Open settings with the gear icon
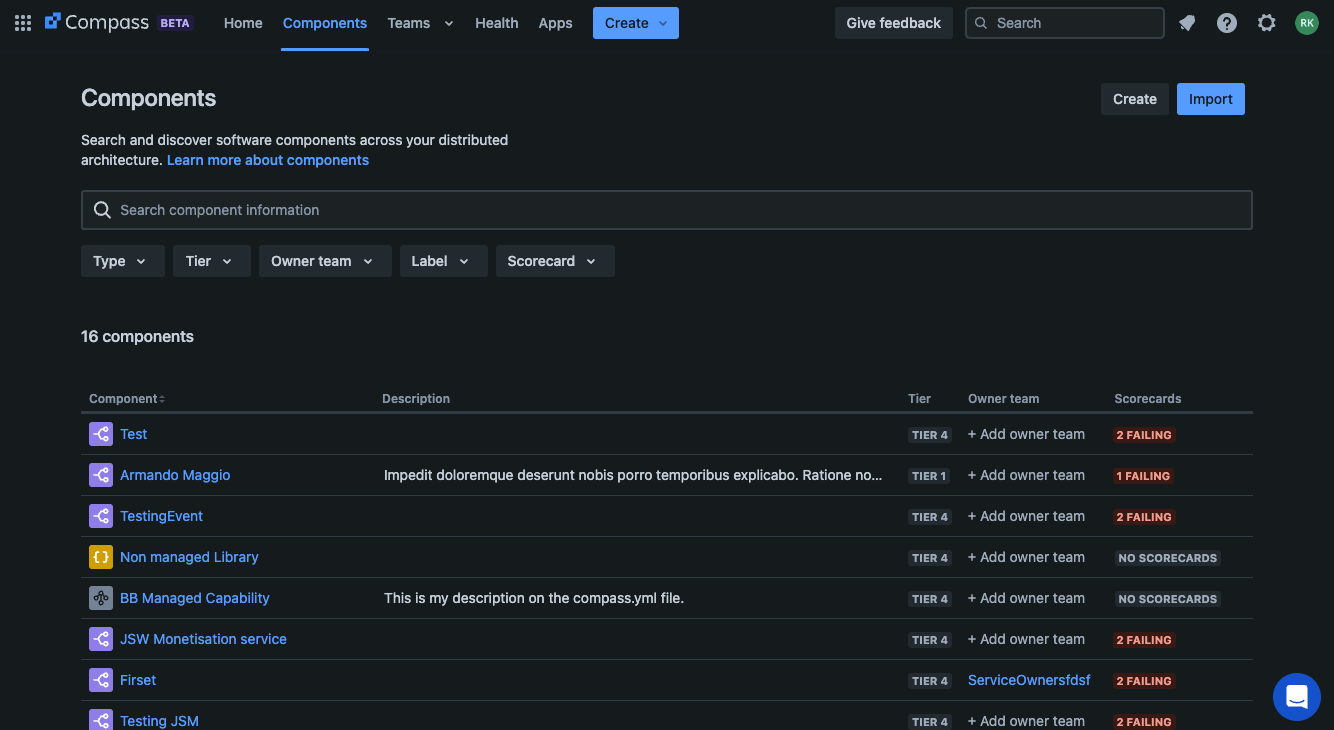The image size is (1334, 730). click(1267, 22)
